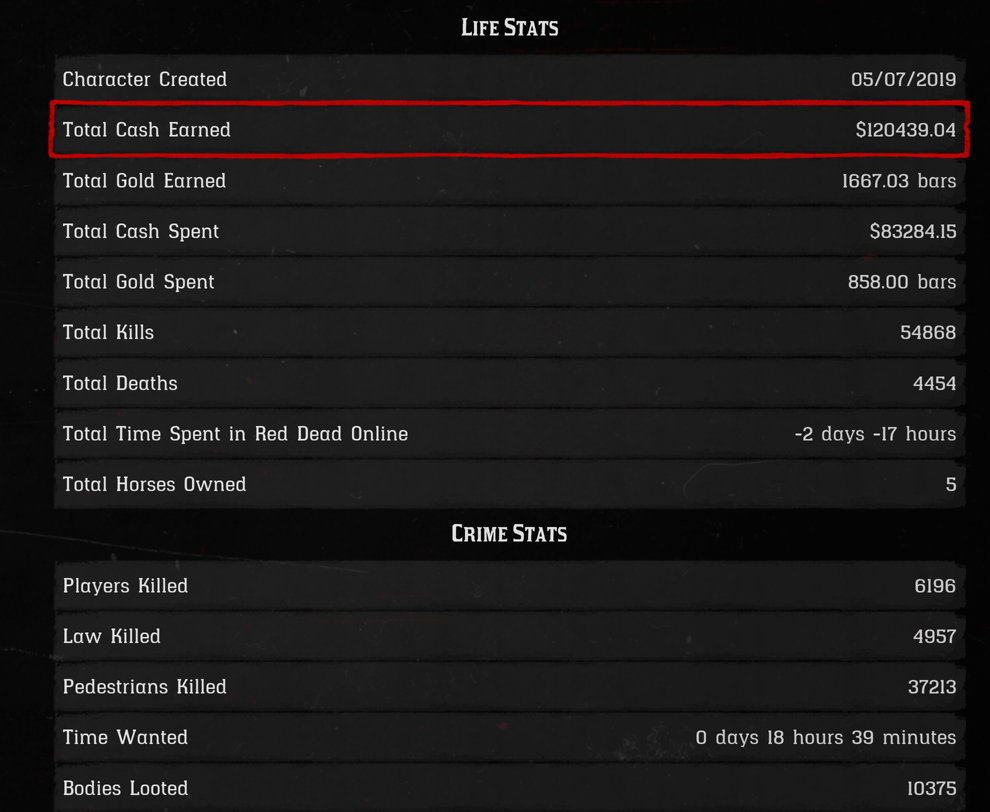Select the Bodies Looted row
Image resolution: width=990 pixels, height=812 pixels.
tap(509, 788)
